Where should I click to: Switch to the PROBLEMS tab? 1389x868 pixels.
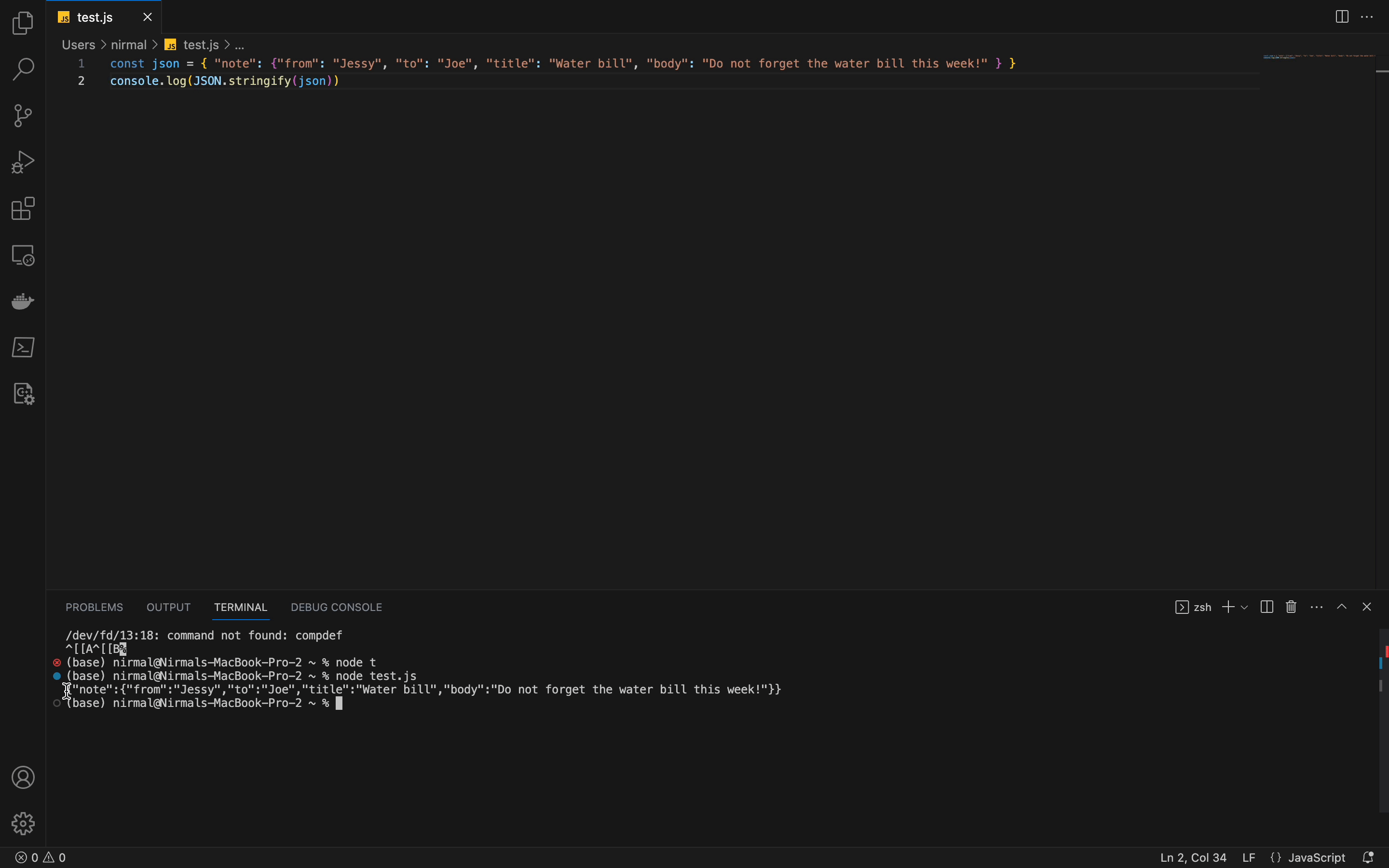pyautogui.click(x=94, y=607)
